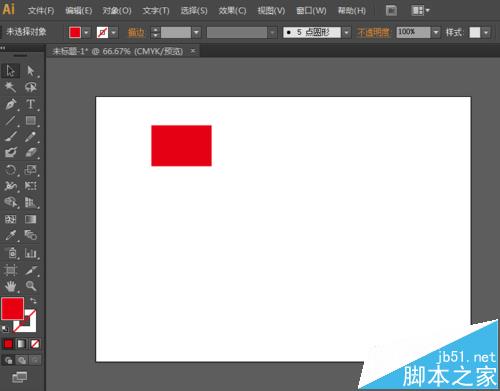The width and height of the screenshot is (500, 391).
Task: Select the Direct Selection tool
Action: click(x=31, y=71)
